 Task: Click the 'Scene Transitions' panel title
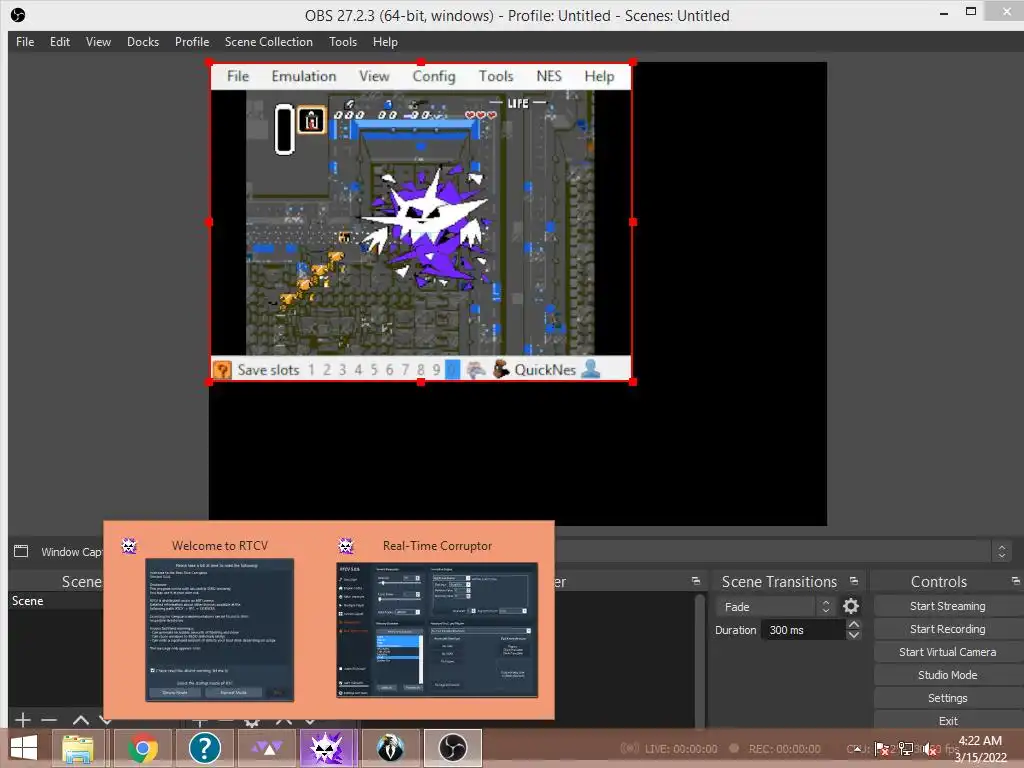[779, 581]
